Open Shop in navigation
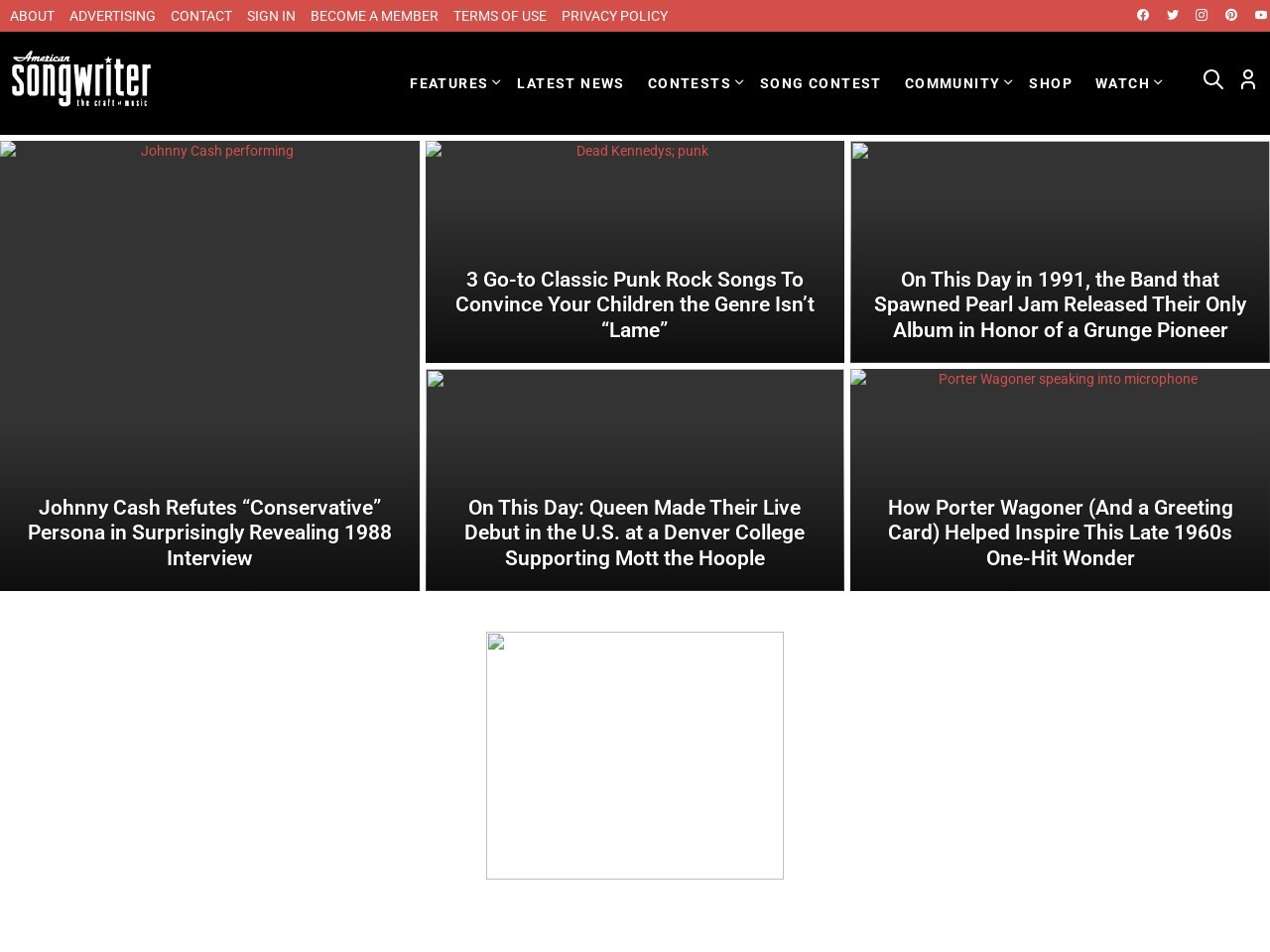Image resolution: width=1270 pixels, height=952 pixels. [x=1051, y=83]
